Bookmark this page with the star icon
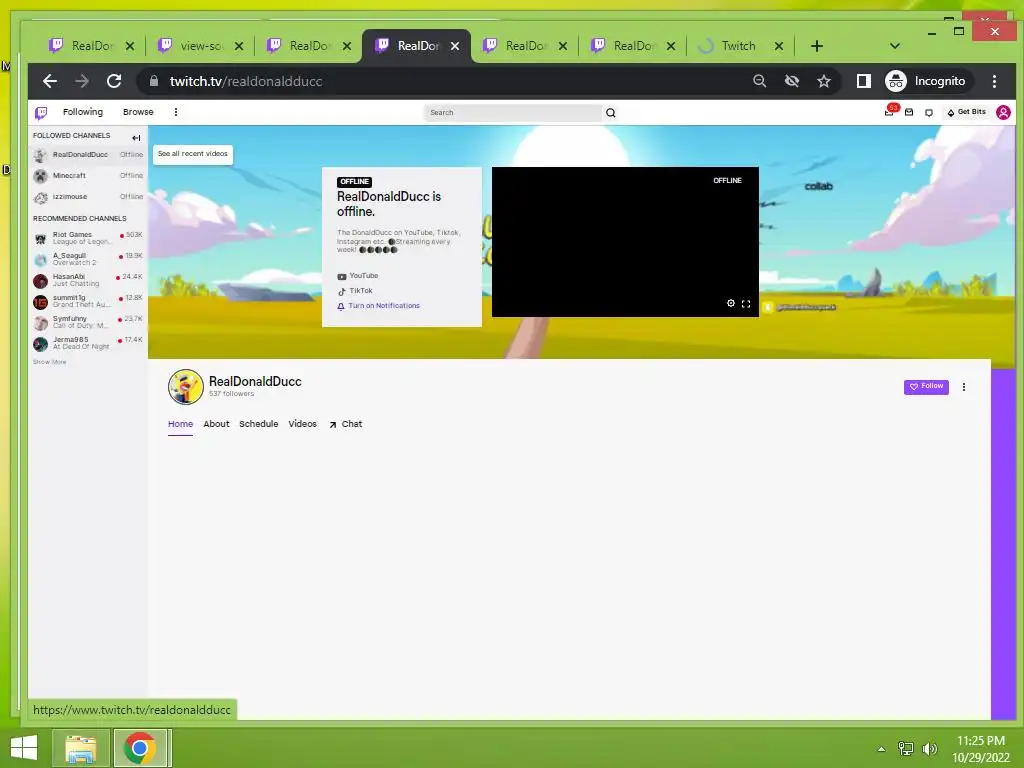 824,81
